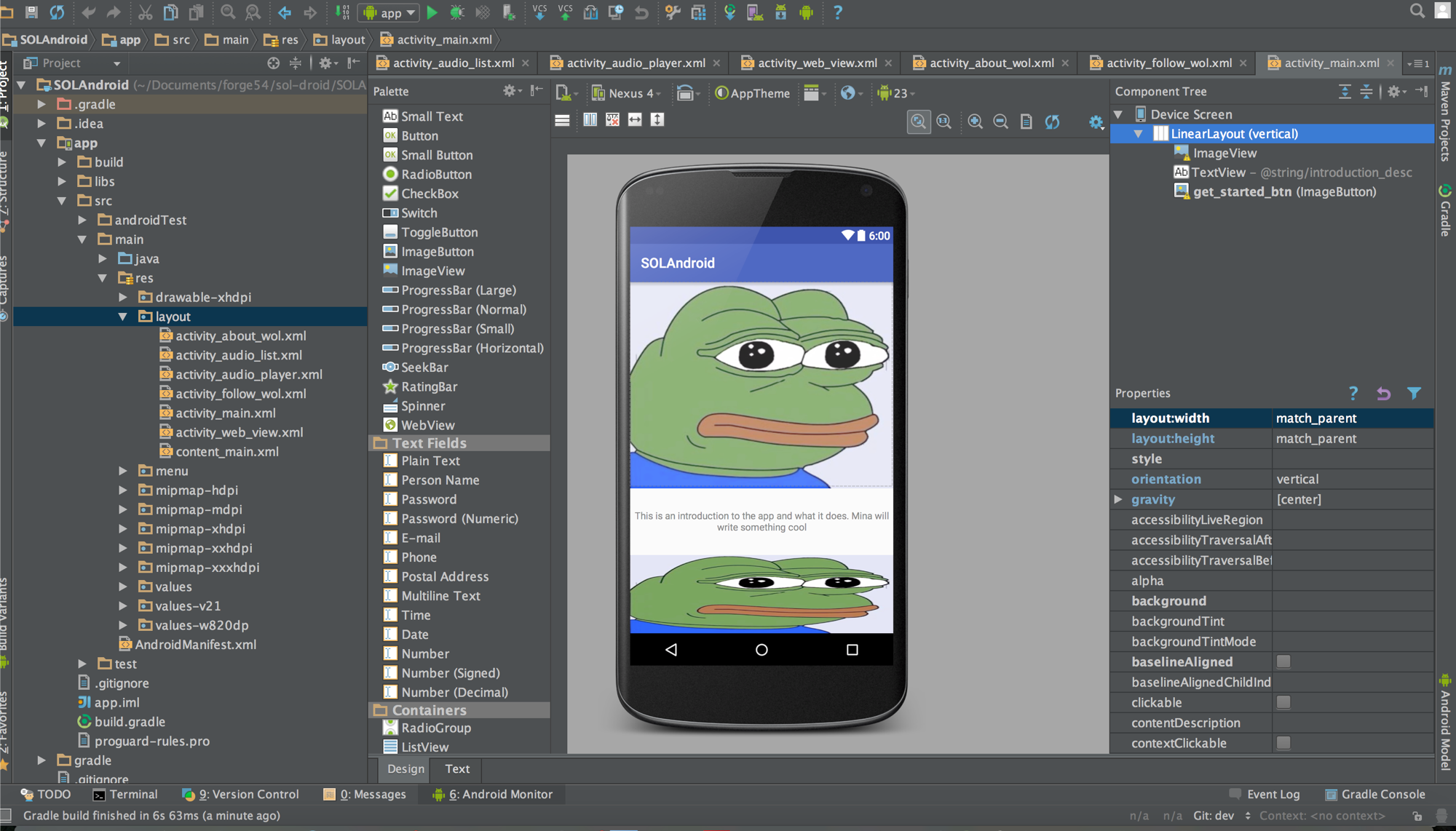Run the app with the green play icon

[x=432, y=12]
